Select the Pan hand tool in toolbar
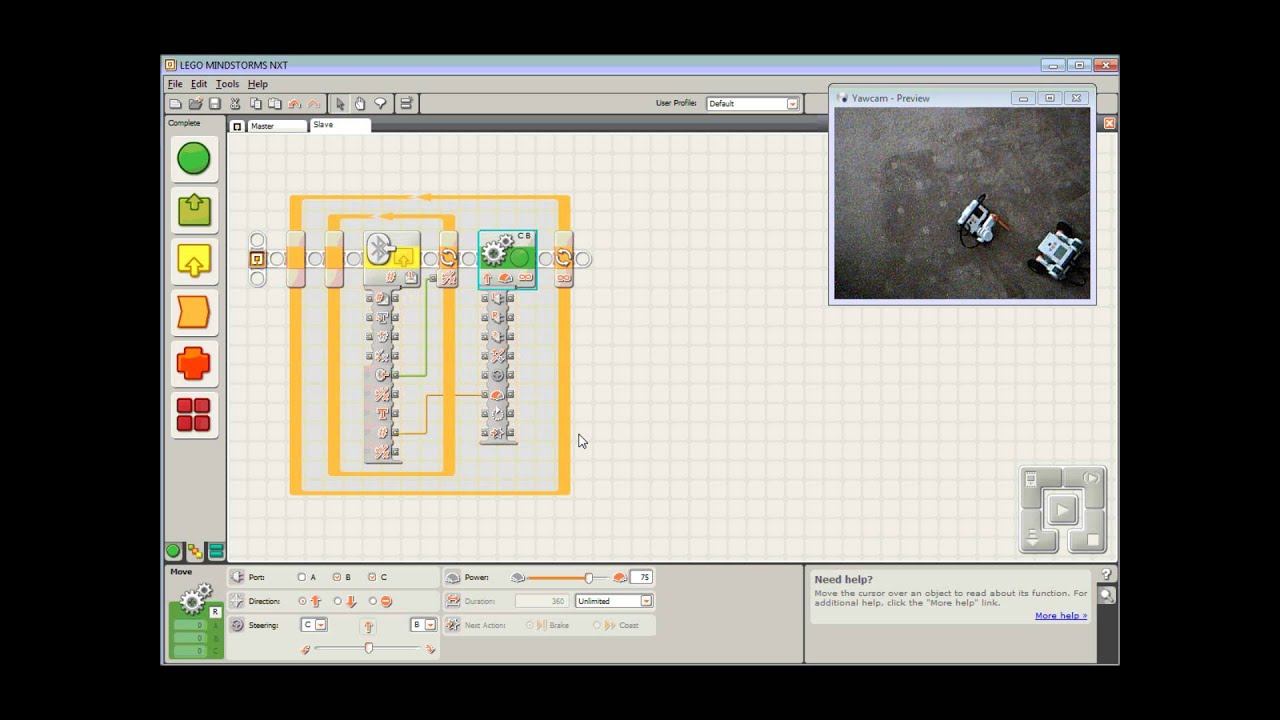 tap(360, 104)
